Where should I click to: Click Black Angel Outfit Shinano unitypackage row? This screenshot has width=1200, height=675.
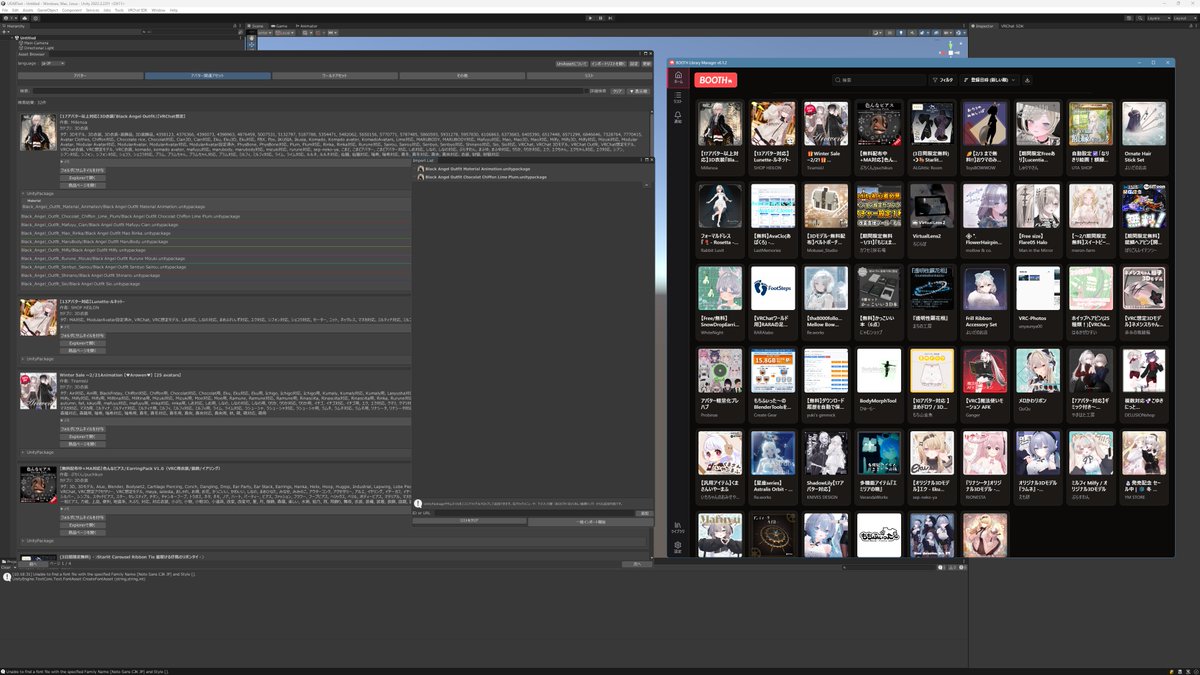tap(215, 275)
